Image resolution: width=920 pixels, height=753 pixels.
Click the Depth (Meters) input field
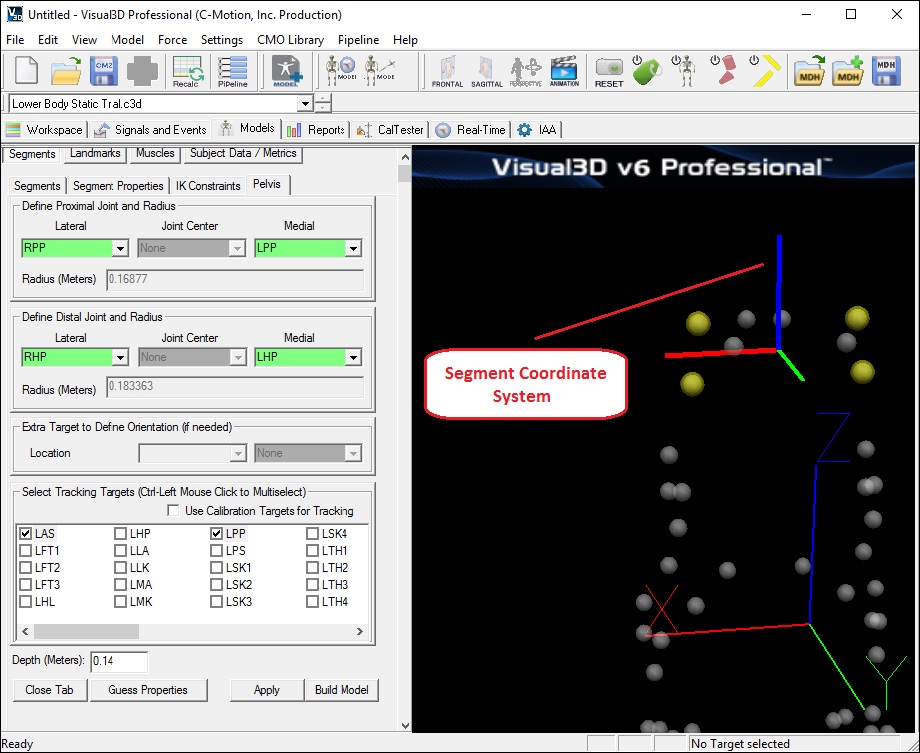click(119, 661)
